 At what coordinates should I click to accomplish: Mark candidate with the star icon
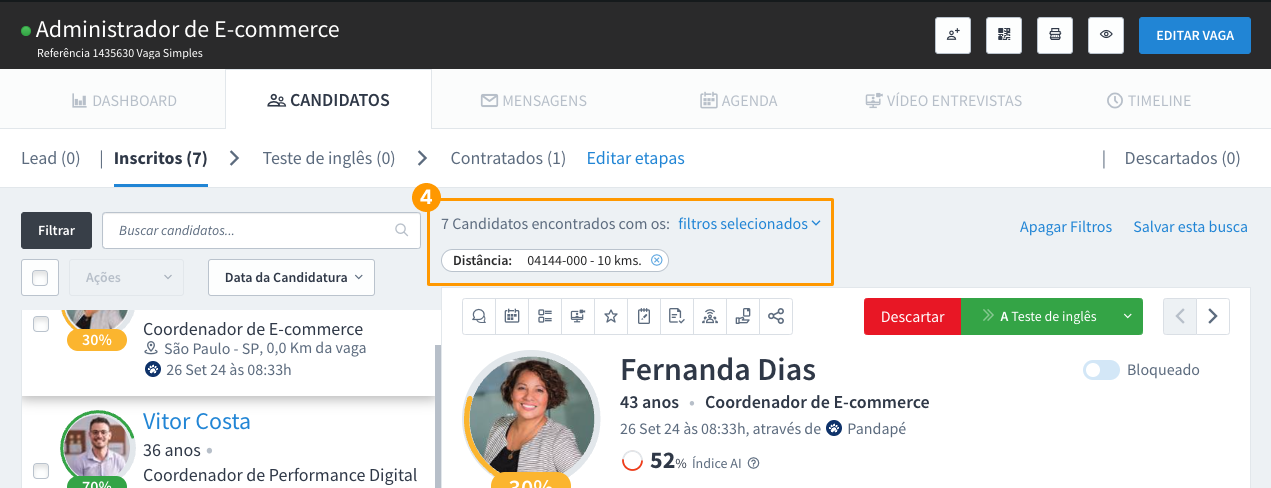click(x=611, y=316)
